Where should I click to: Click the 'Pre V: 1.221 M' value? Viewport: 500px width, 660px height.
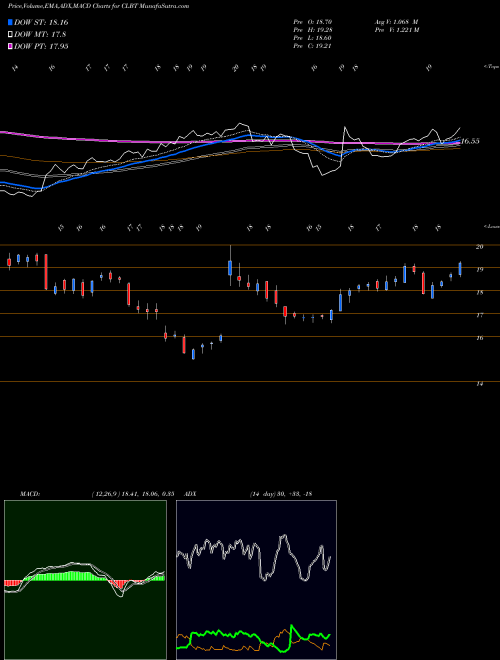[x=396, y=29]
